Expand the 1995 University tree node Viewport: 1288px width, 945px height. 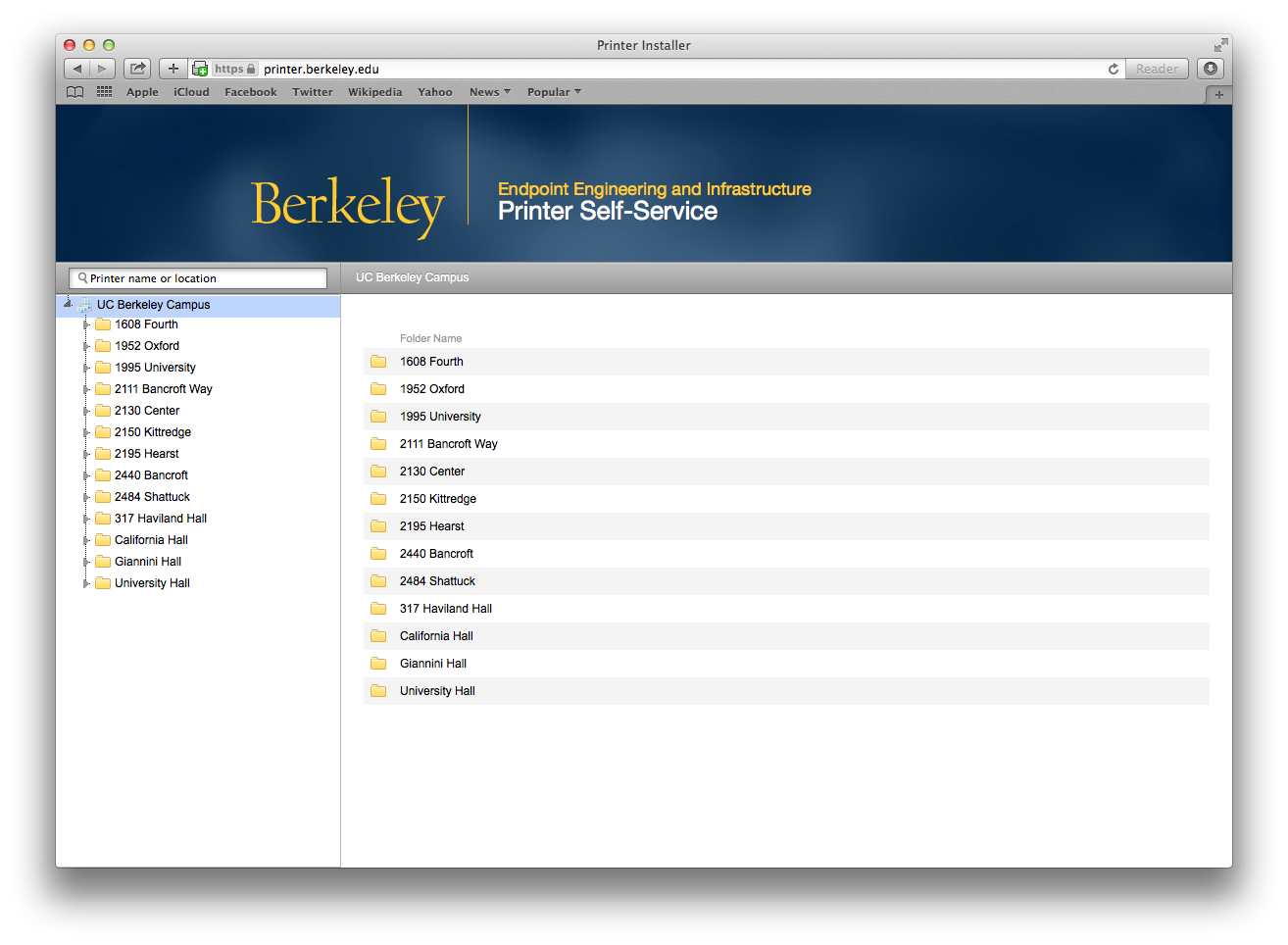point(86,368)
